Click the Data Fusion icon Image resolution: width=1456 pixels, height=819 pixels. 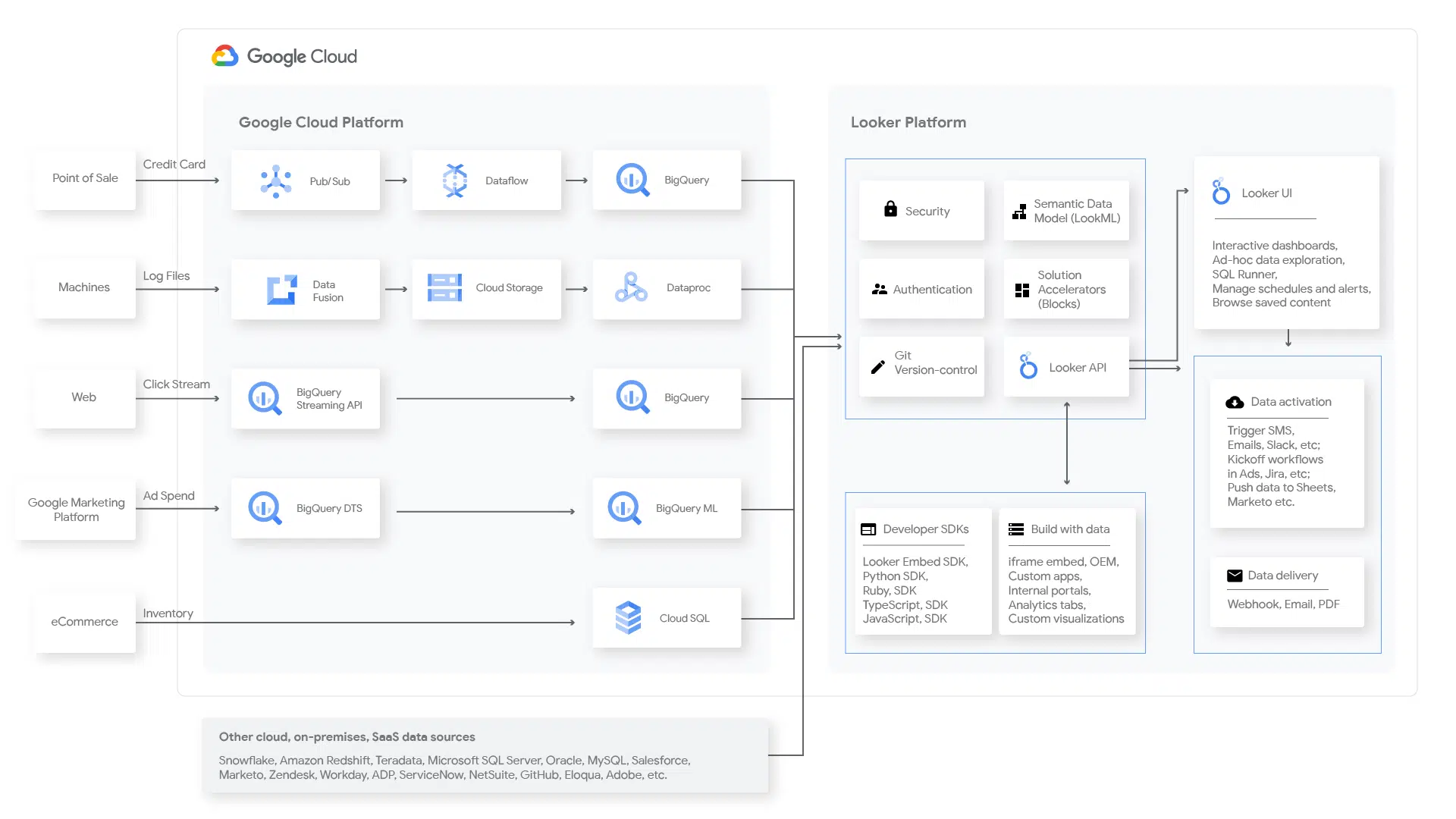[x=281, y=290]
